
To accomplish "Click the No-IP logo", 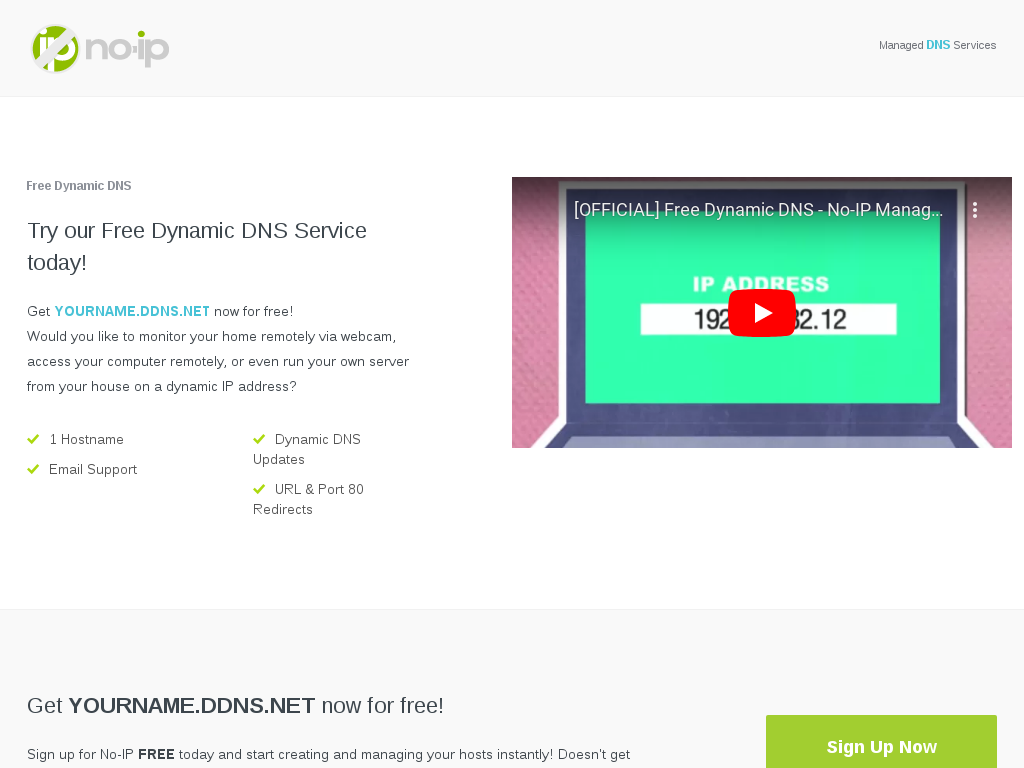I will (101, 48).
